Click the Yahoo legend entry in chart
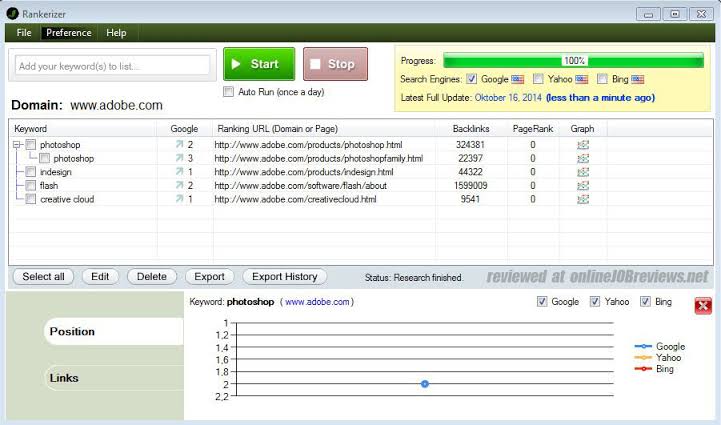This screenshot has width=721, height=425. 658,357
